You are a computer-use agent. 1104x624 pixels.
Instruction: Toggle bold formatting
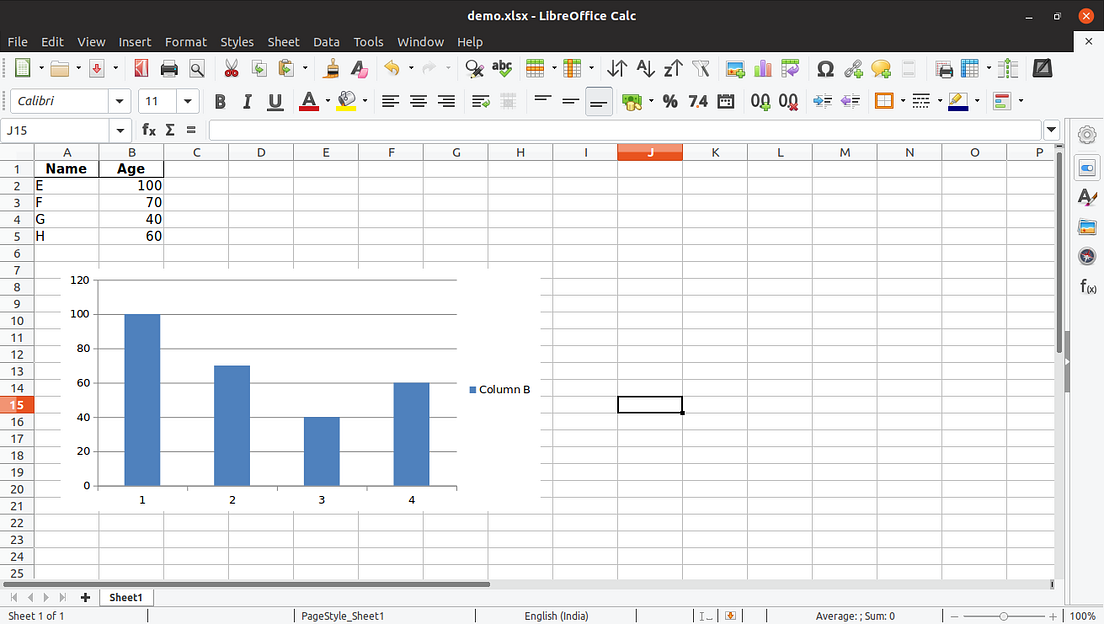click(220, 101)
